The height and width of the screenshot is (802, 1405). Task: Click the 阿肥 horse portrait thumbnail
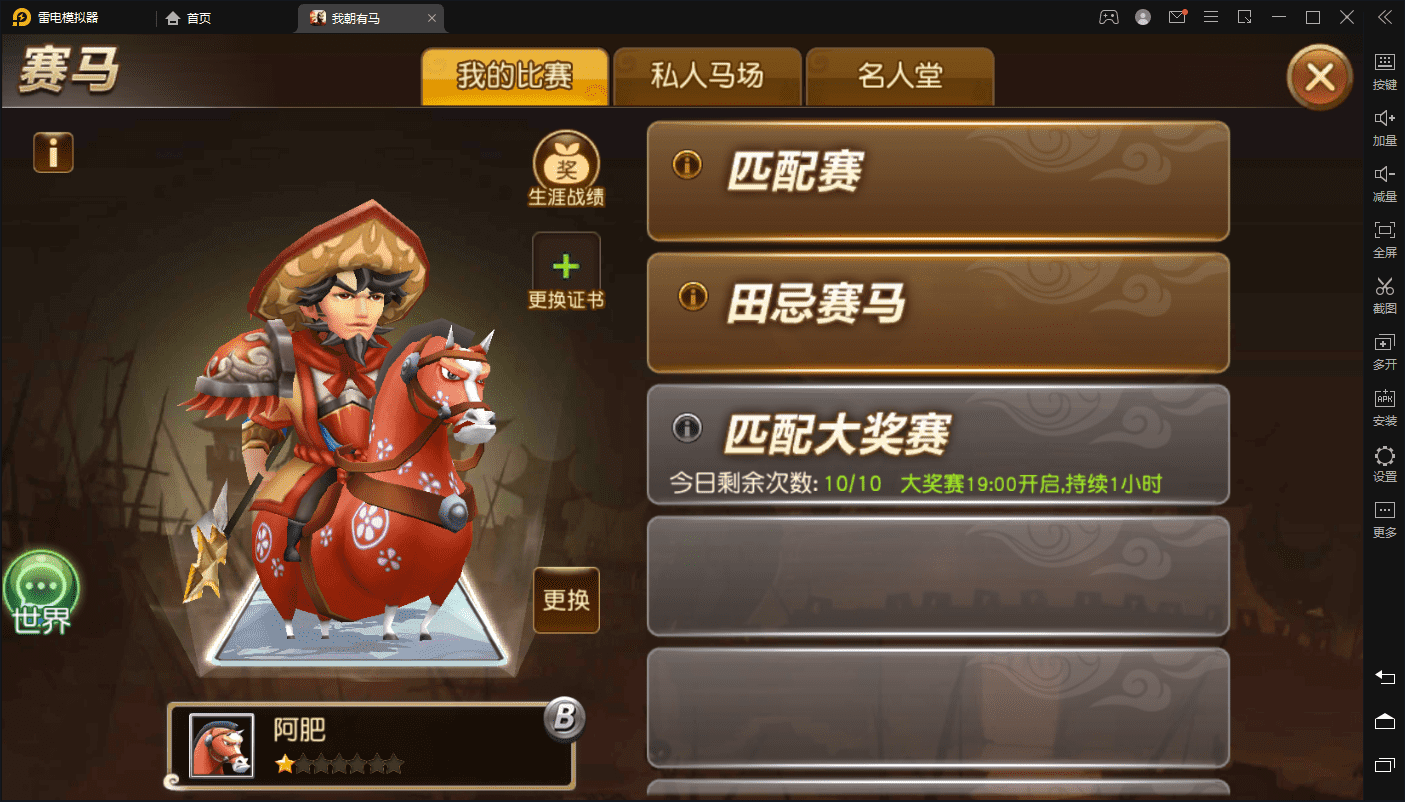point(221,746)
